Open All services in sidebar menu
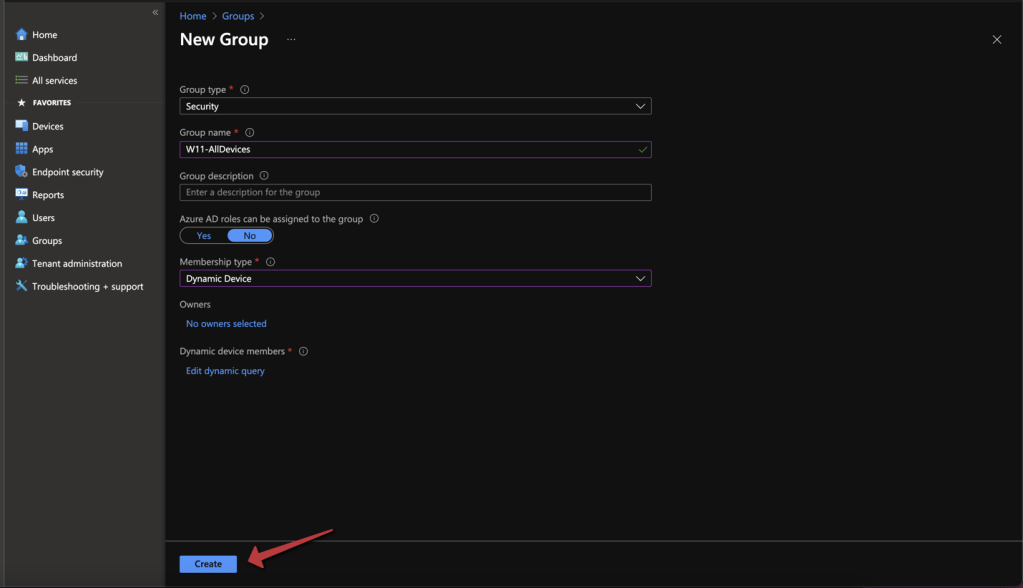The height and width of the screenshot is (588, 1023). (x=54, y=81)
